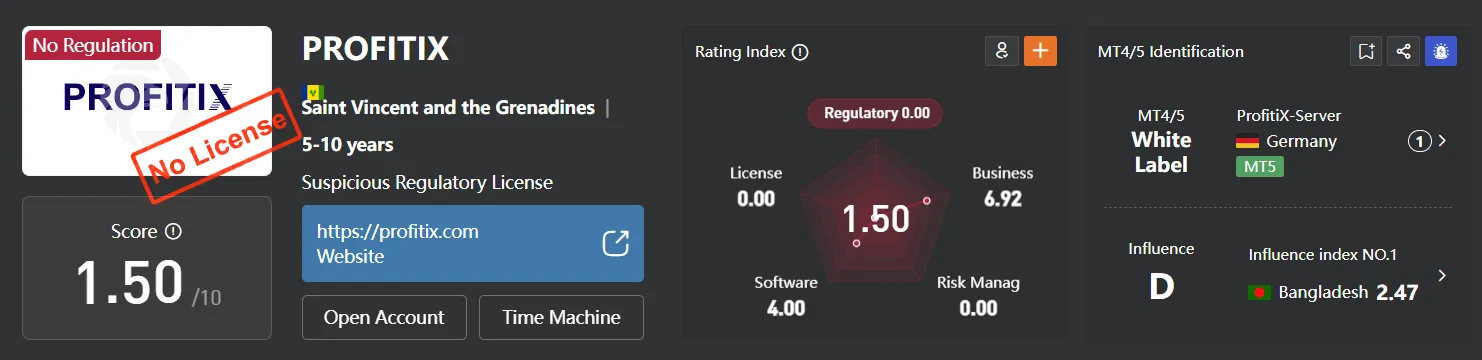Click the customer service person icon
Image resolution: width=1482 pixels, height=360 pixels.
tap(1001, 51)
